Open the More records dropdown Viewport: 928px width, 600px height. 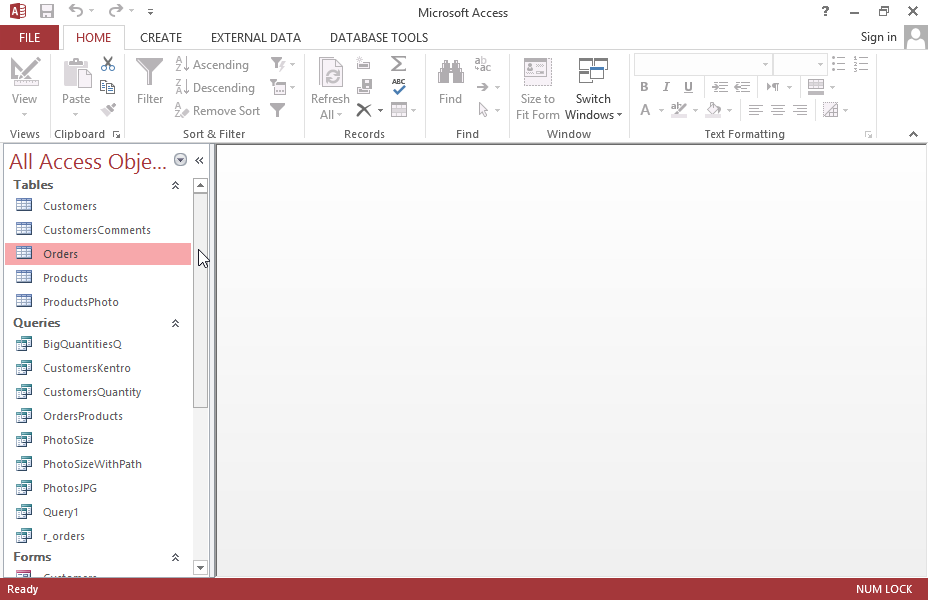[403, 110]
